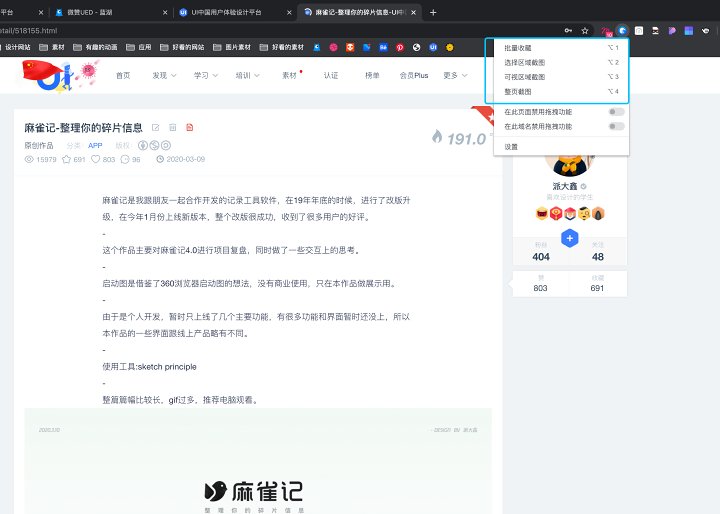This screenshot has width=720, height=514.
Task: Click the white square camera extension icon
Action: click(639, 31)
